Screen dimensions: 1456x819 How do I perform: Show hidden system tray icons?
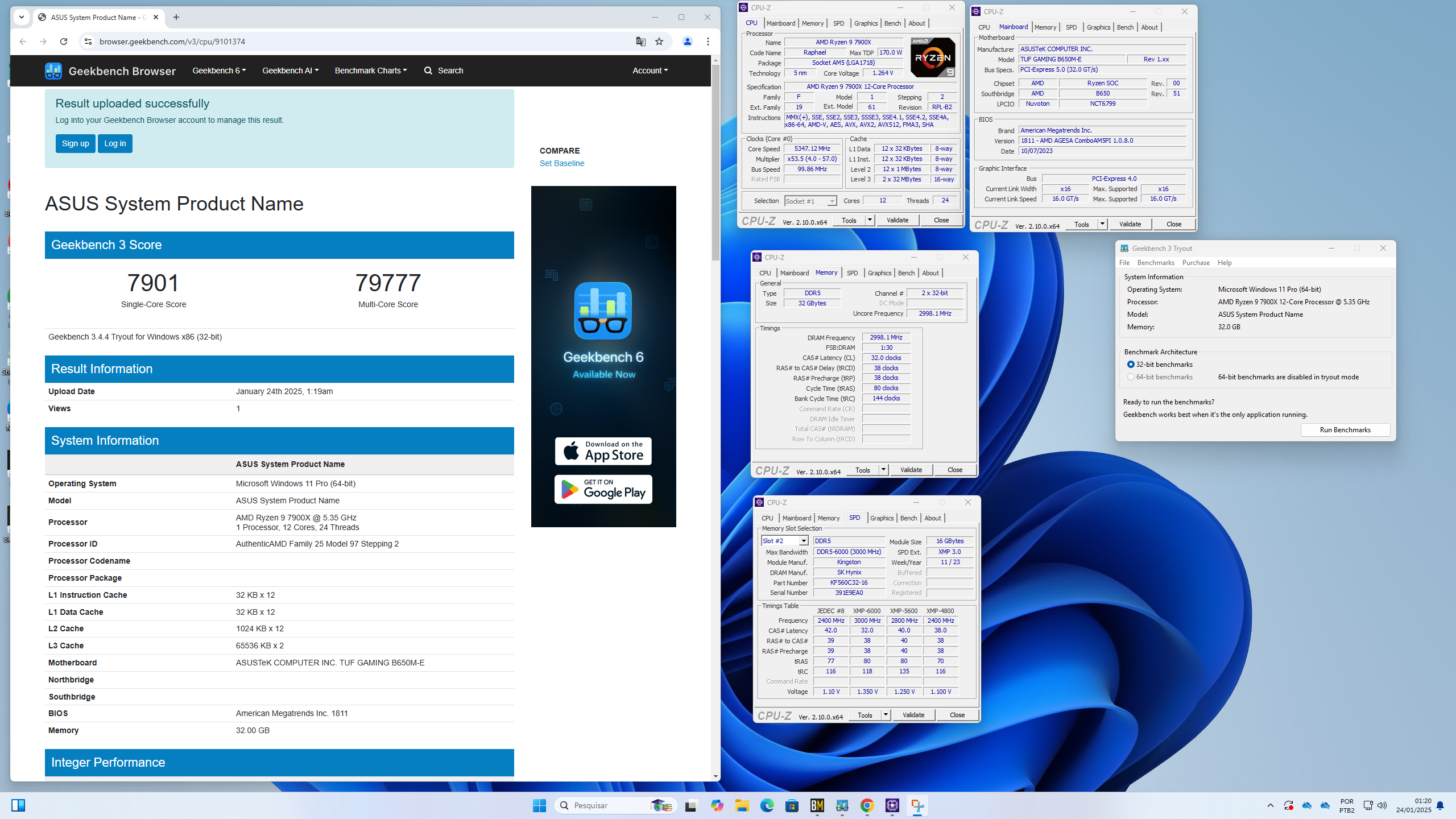[1271, 805]
